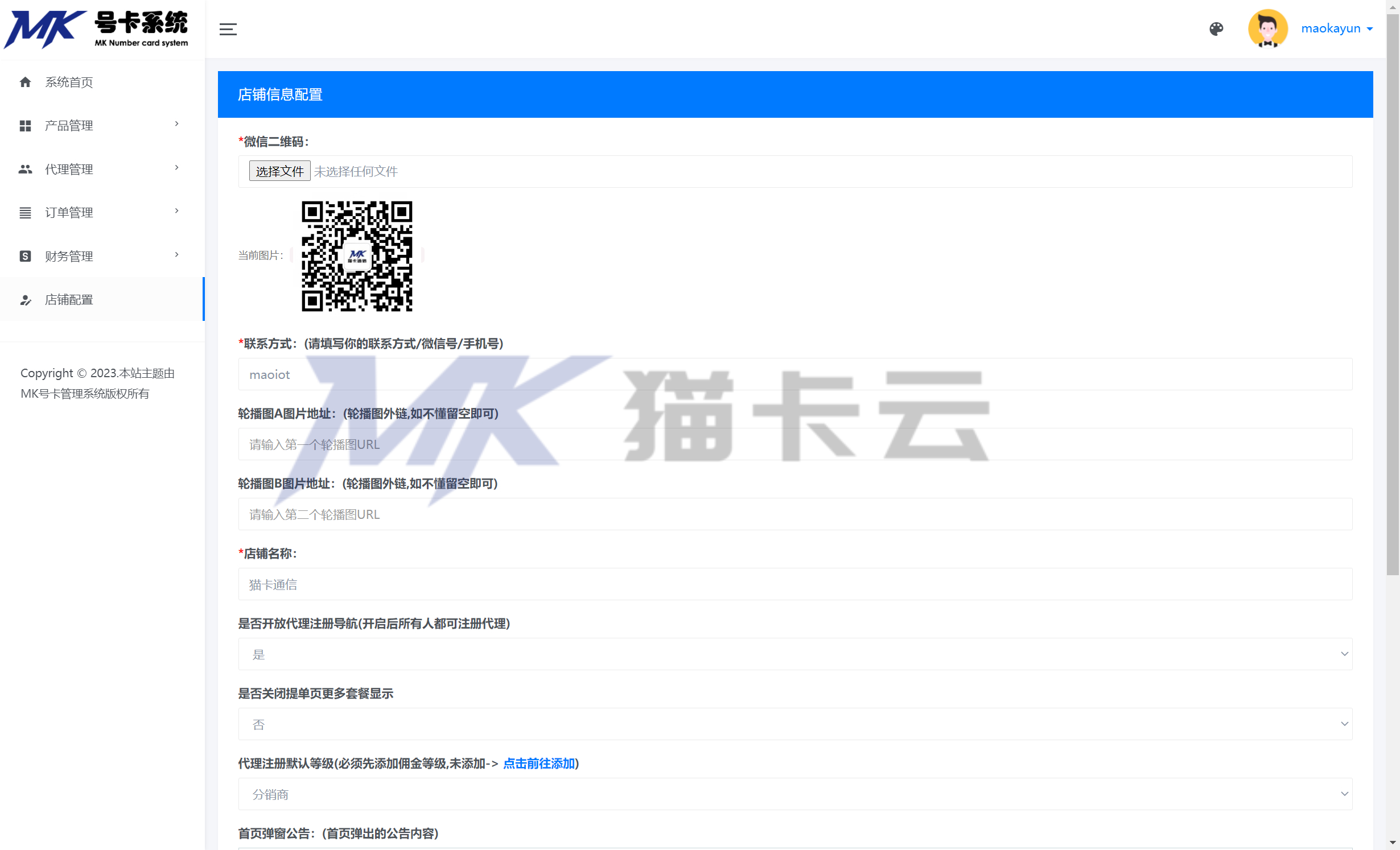
Task: Focus the 轮播图A图片地址 URL field
Action: [795, 444]
